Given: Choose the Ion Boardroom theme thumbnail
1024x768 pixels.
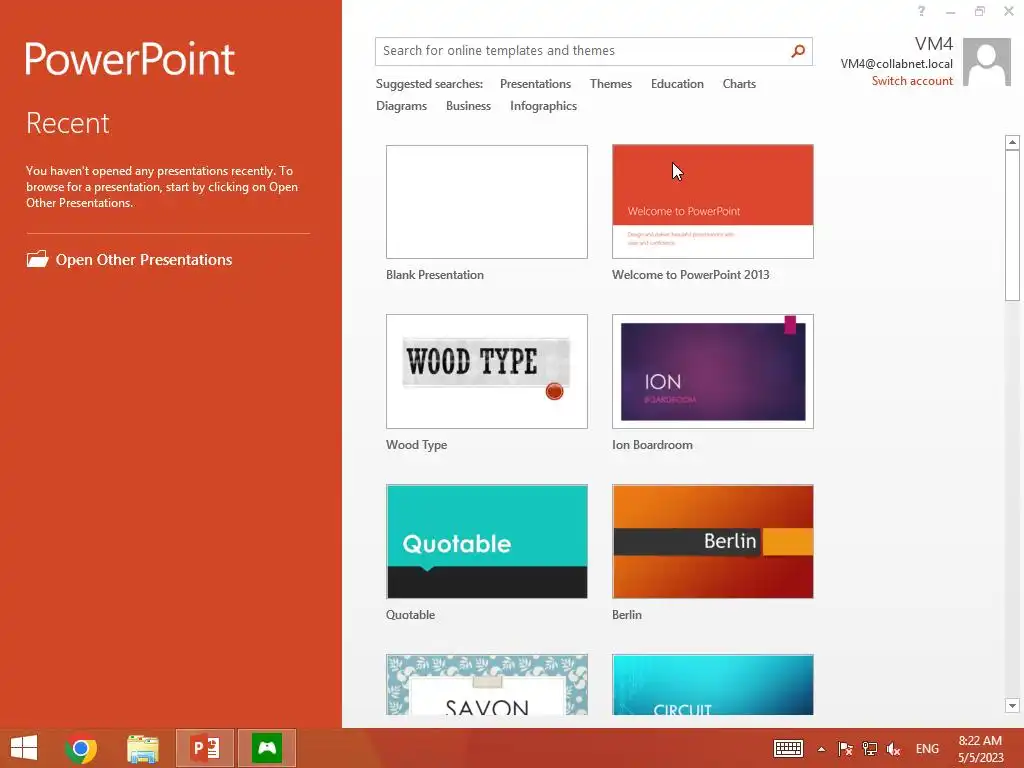Looking at the screenshot, I should (x=712, y=372).
